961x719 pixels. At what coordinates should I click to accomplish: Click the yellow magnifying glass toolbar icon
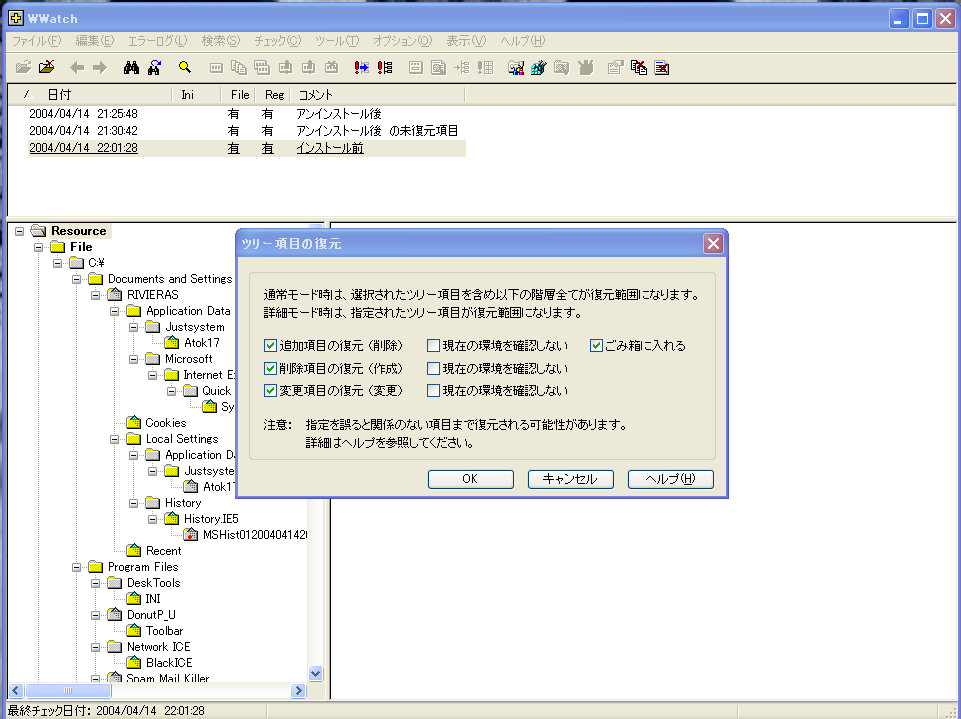point(184,68)
